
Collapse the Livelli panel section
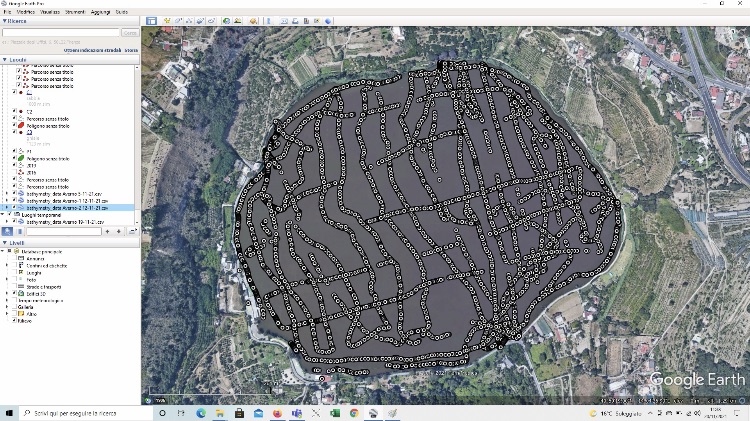point(4,242)
